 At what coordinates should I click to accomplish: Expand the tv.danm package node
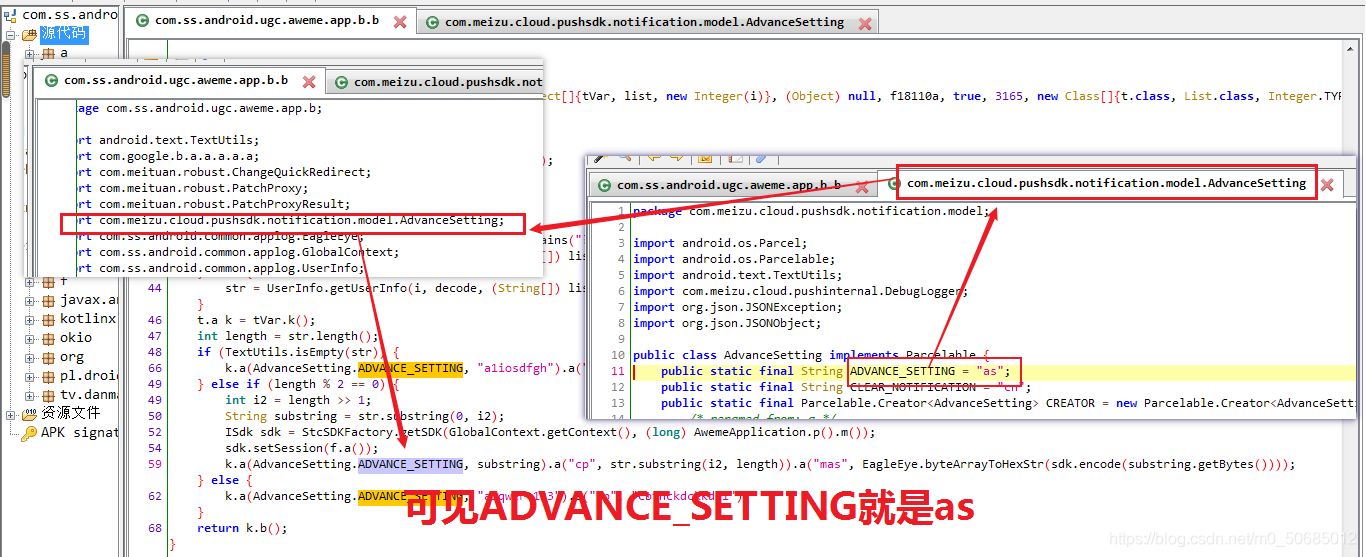(29, 396)
